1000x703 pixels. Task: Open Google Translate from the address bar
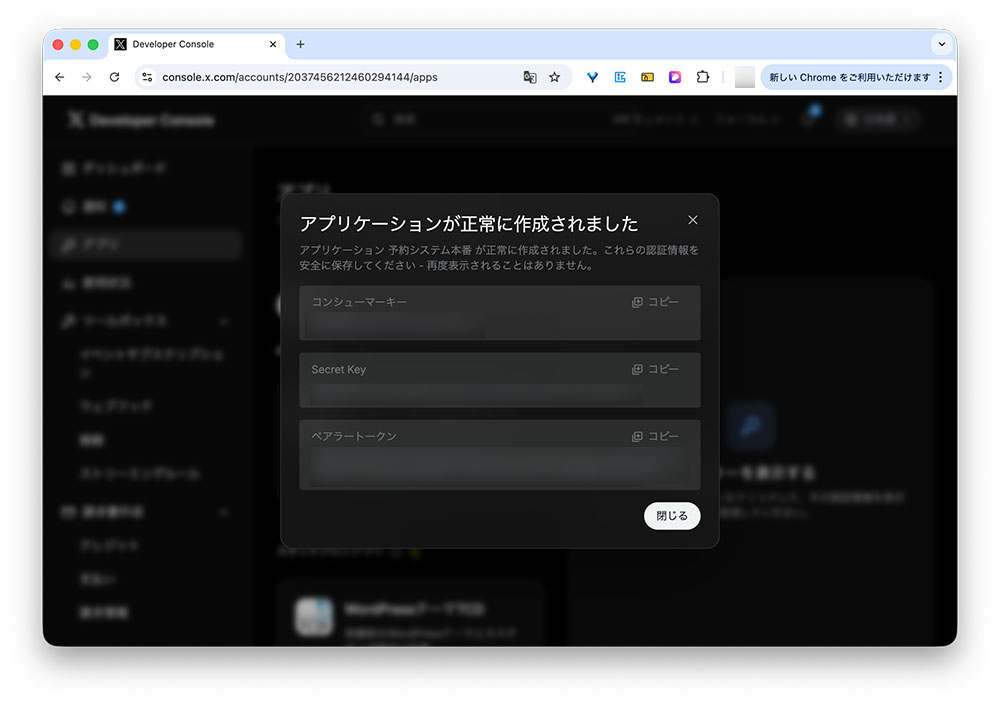(x=529, y=77)
